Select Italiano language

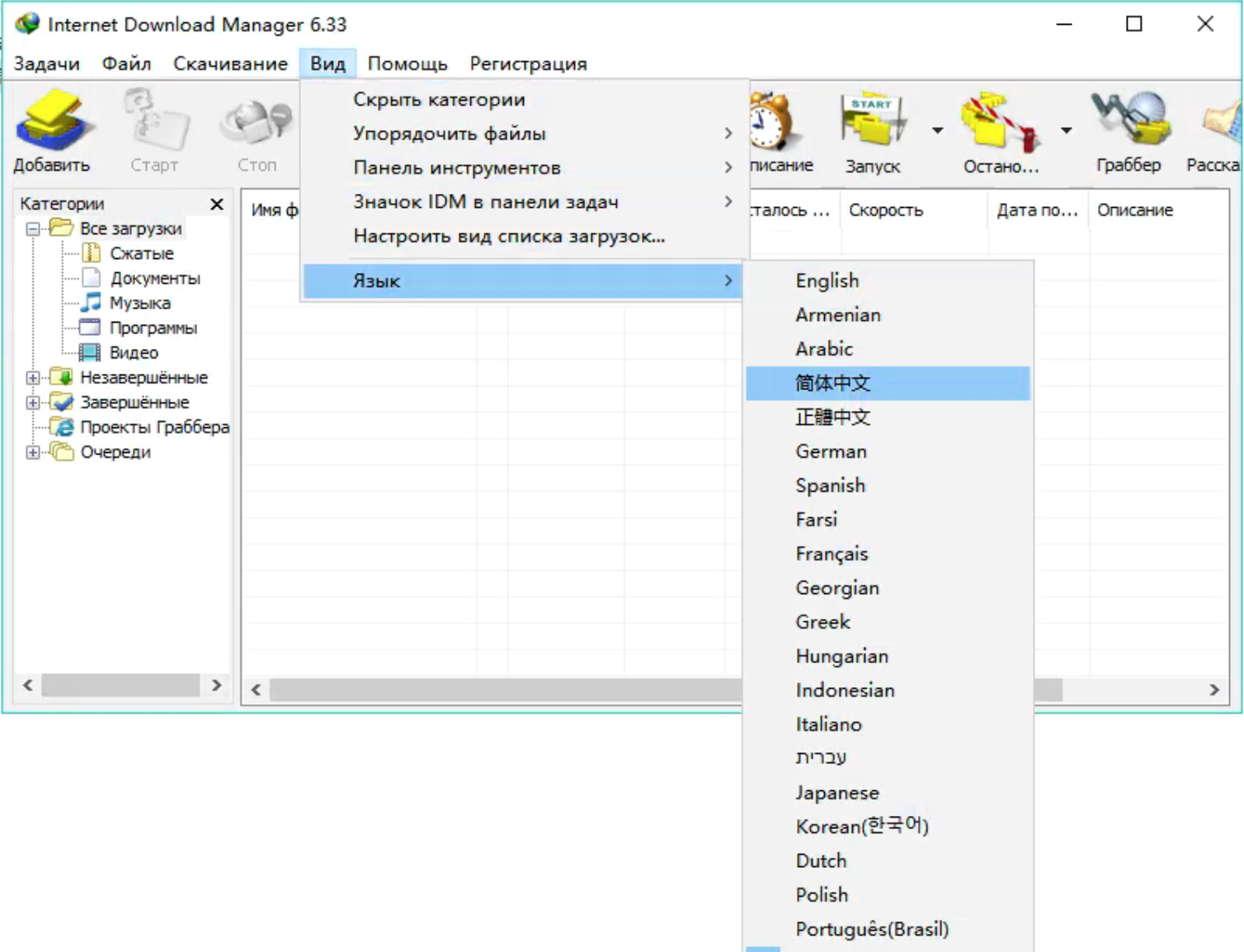pos(888,724)
